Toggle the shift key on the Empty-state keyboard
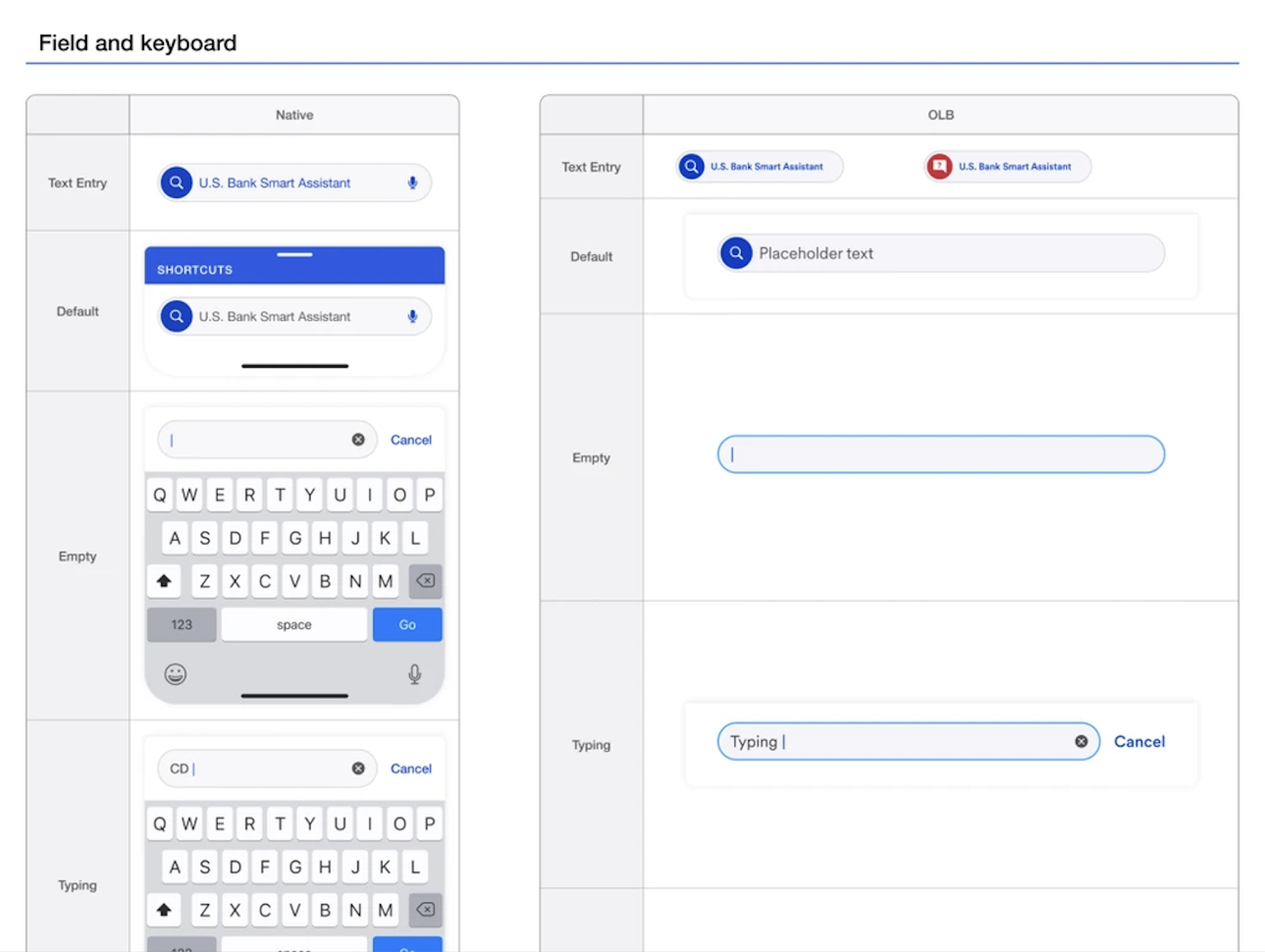The image size is (1265, 952). 164,581
